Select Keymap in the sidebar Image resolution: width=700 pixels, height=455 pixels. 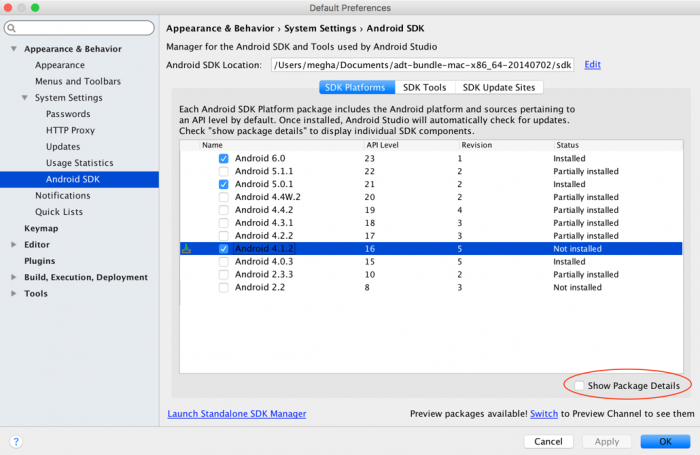tap(41, 228)
